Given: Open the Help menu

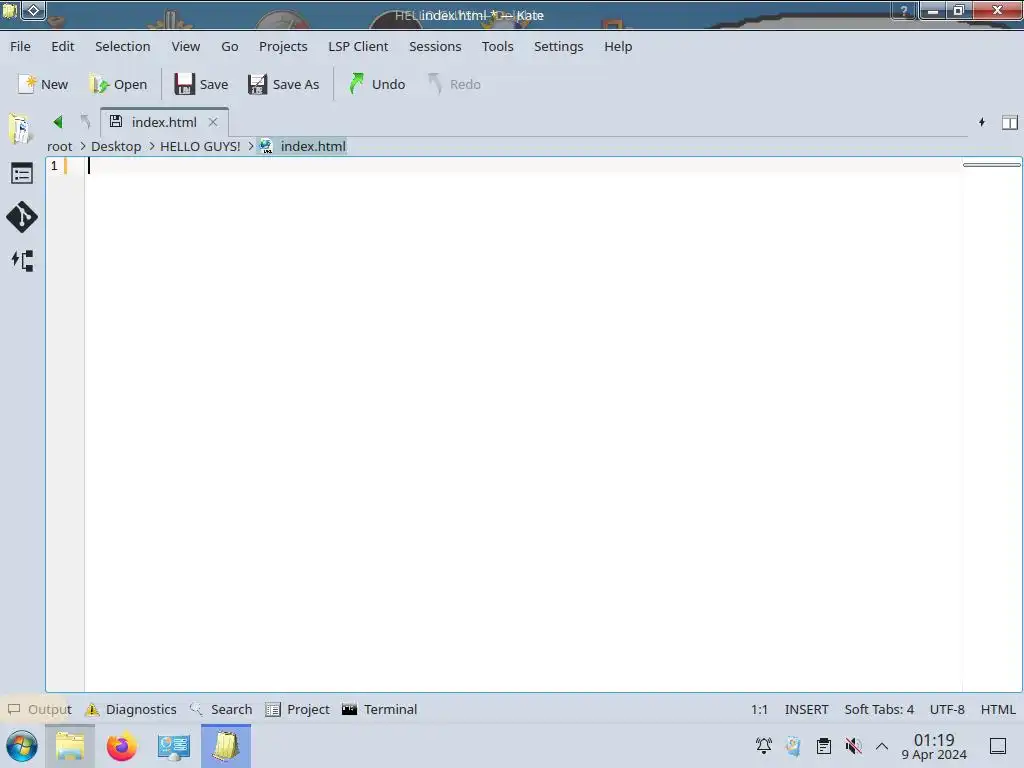Looking at the screenshot, I should tap(618, 46).
